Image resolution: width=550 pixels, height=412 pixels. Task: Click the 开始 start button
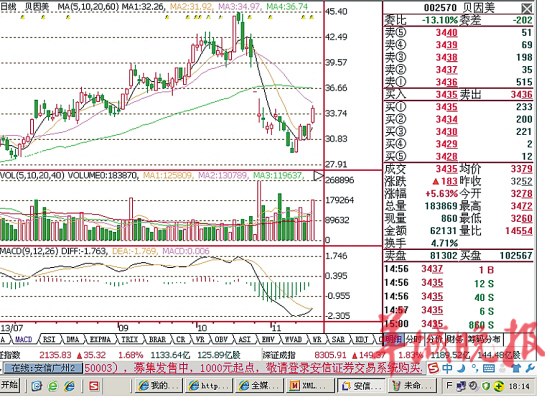pyautogui.click(x=9, y=386)
